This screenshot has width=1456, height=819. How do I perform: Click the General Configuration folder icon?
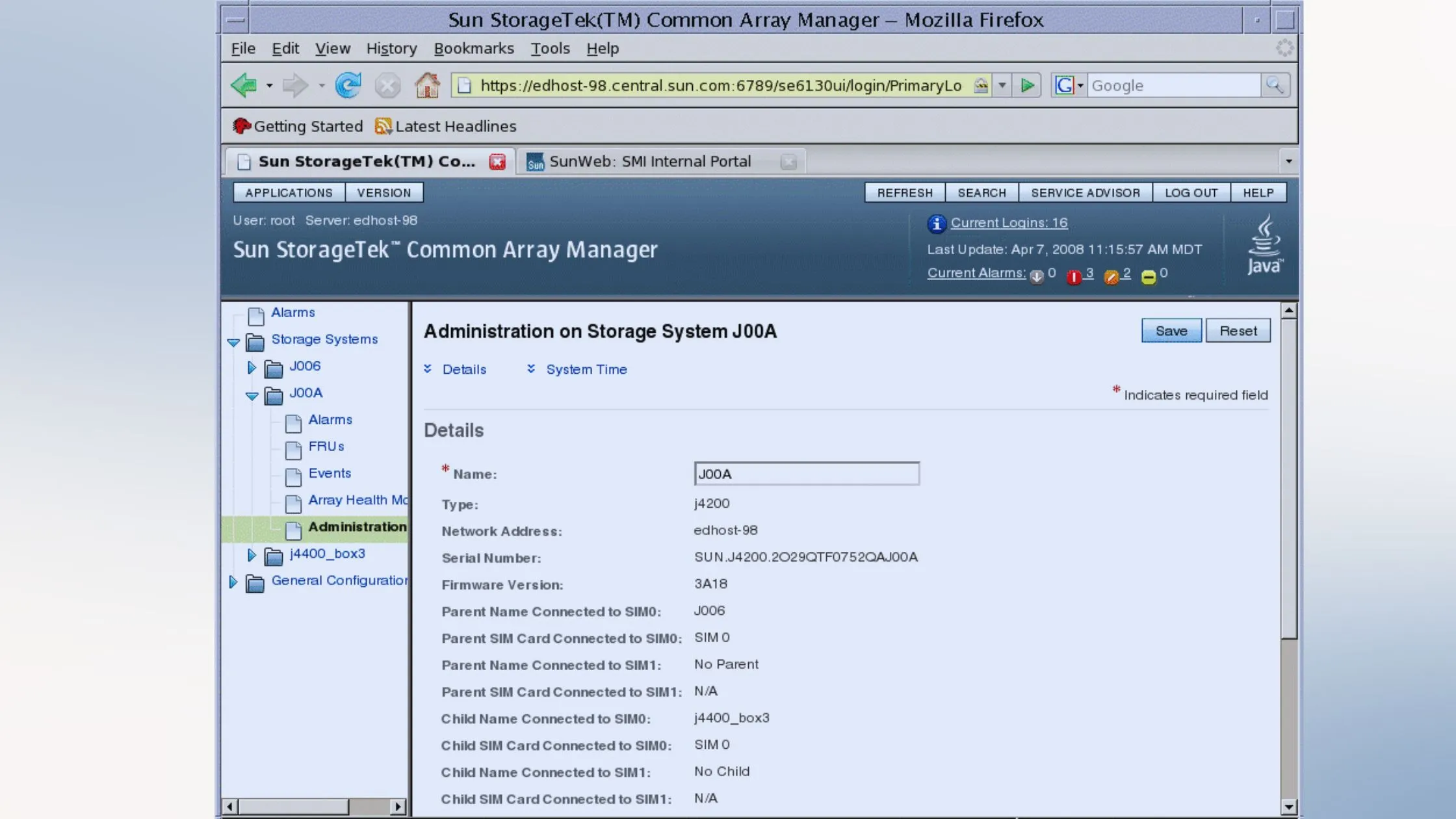(255, 583)
